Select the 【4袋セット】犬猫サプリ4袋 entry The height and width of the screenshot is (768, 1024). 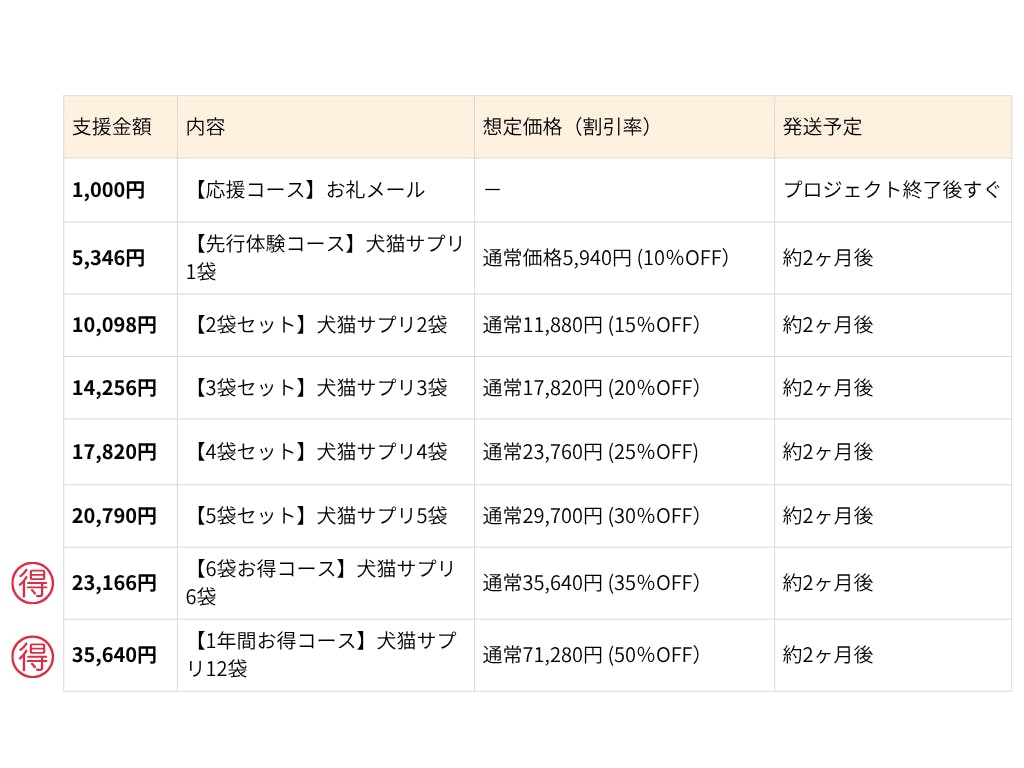(x=317, y=452)
